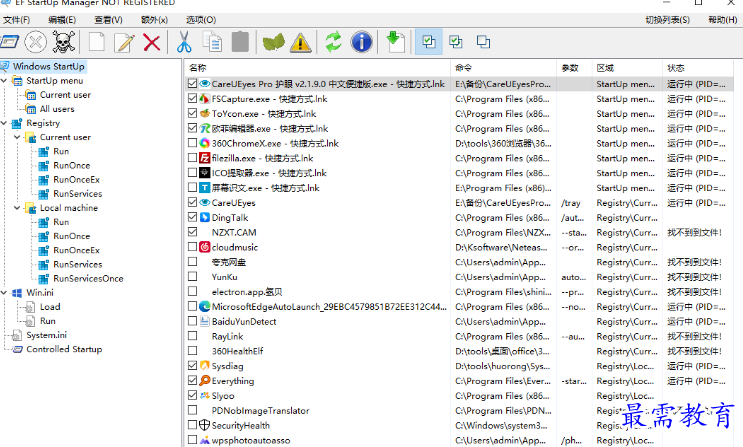Viewport: 743px width, 447px height.
Task: Collapse the Win.ini tree node
Action: (4, 293)
